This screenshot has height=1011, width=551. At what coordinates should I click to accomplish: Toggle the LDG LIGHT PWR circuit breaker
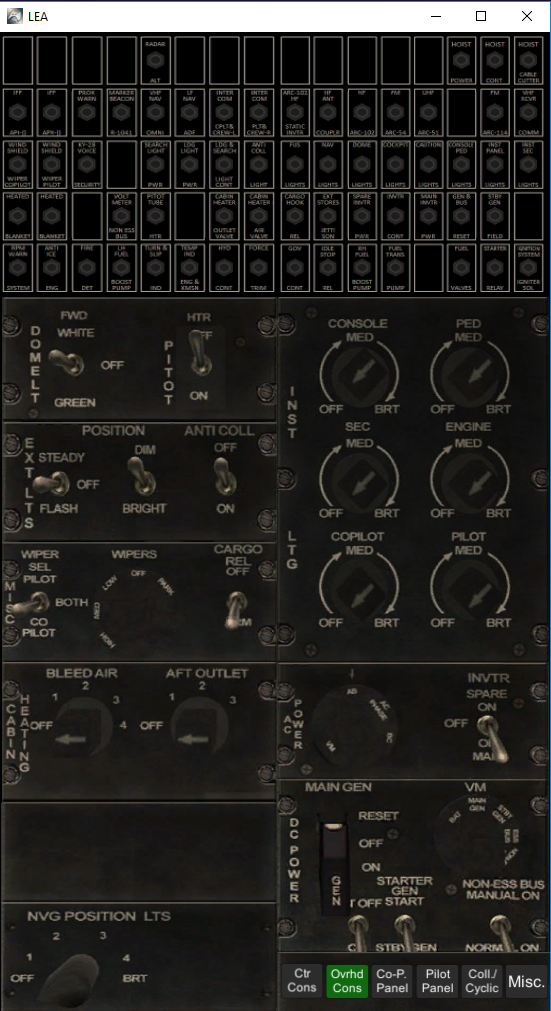pyautogui.click(x=189, y=164)
